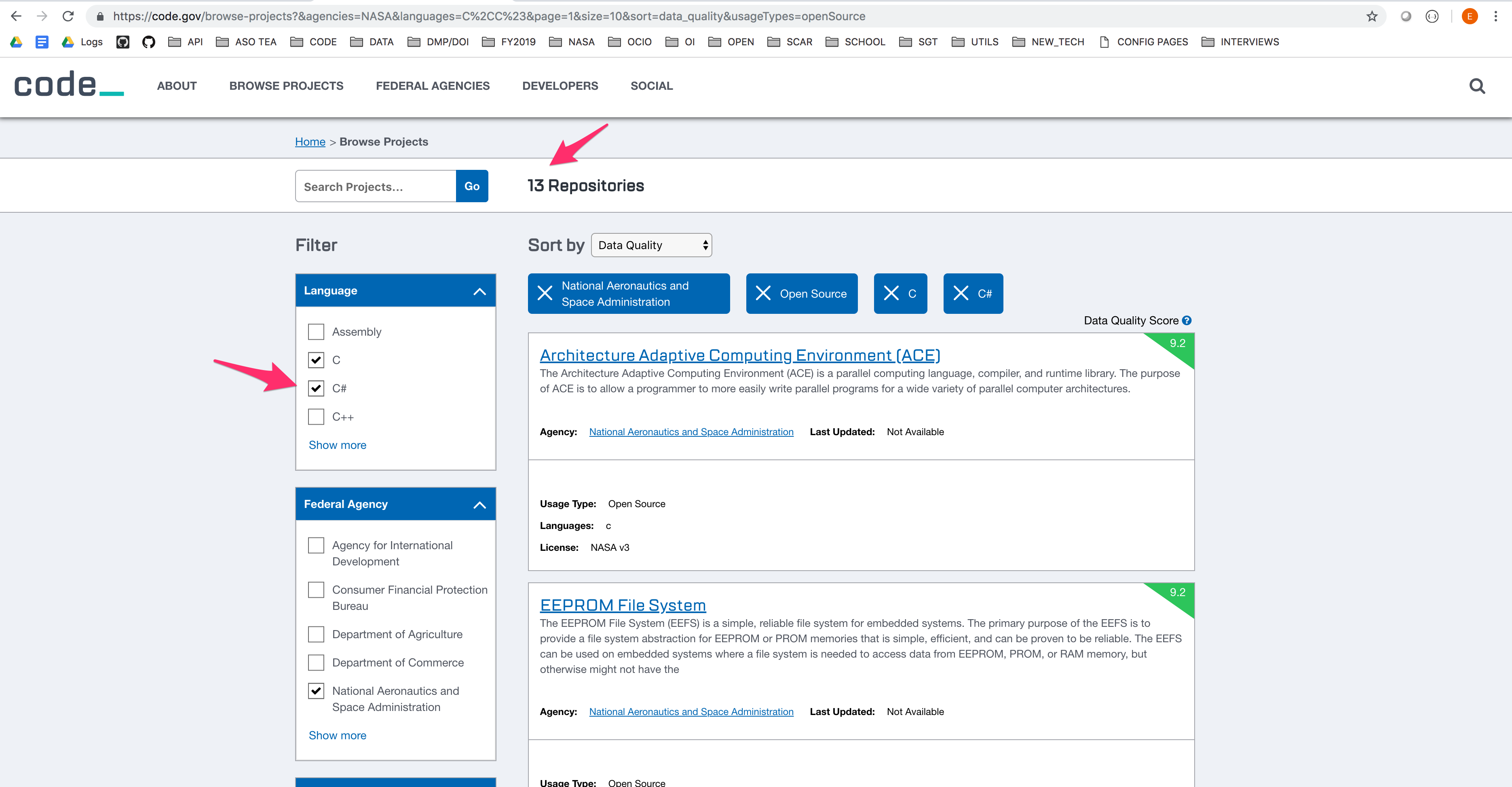1512x787 pixels.
Task: Navigate to DEVELOPERS menu item
Action: (x=560, y=86)
